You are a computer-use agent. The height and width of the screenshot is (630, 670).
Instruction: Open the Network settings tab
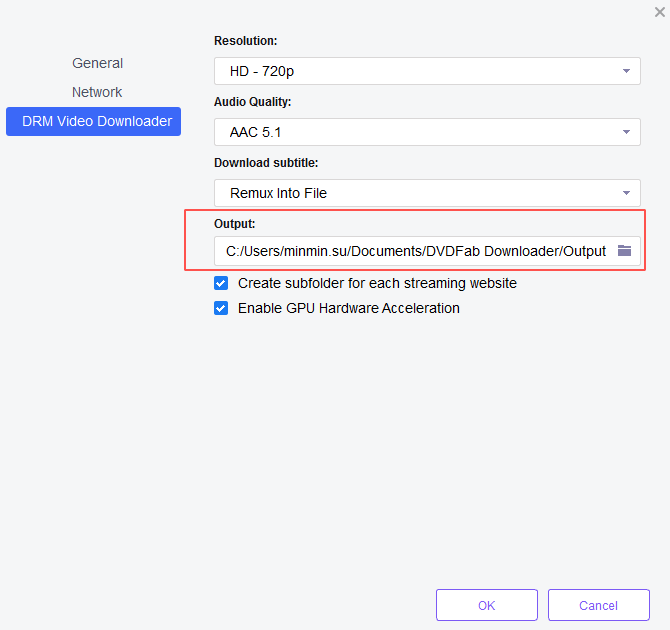pos(97,92)
